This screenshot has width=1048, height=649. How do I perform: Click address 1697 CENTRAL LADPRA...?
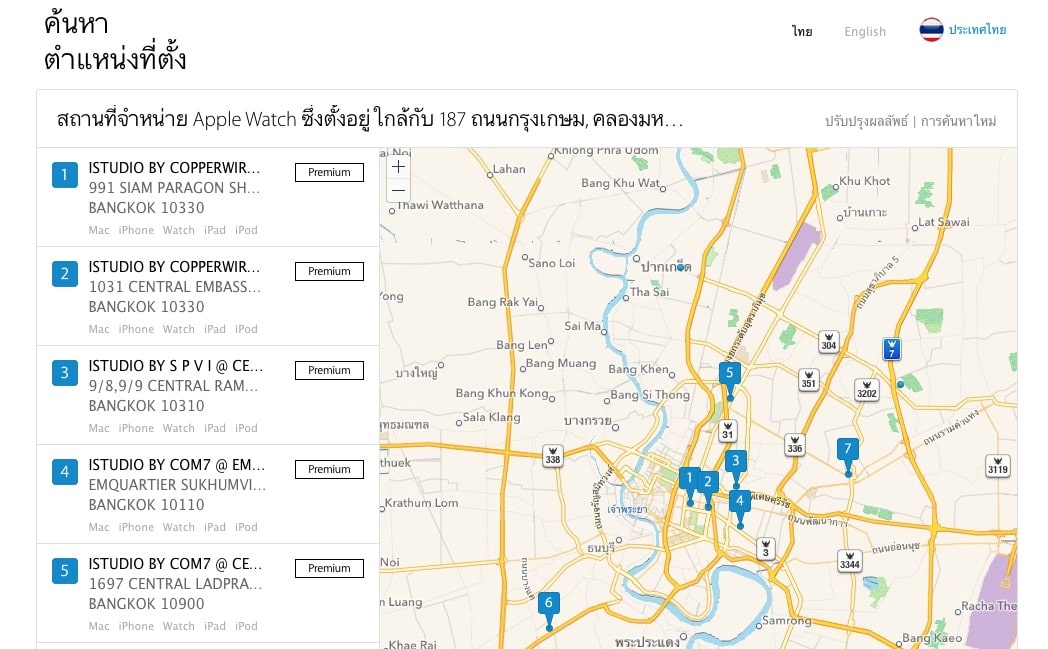[x=175, y=583]
